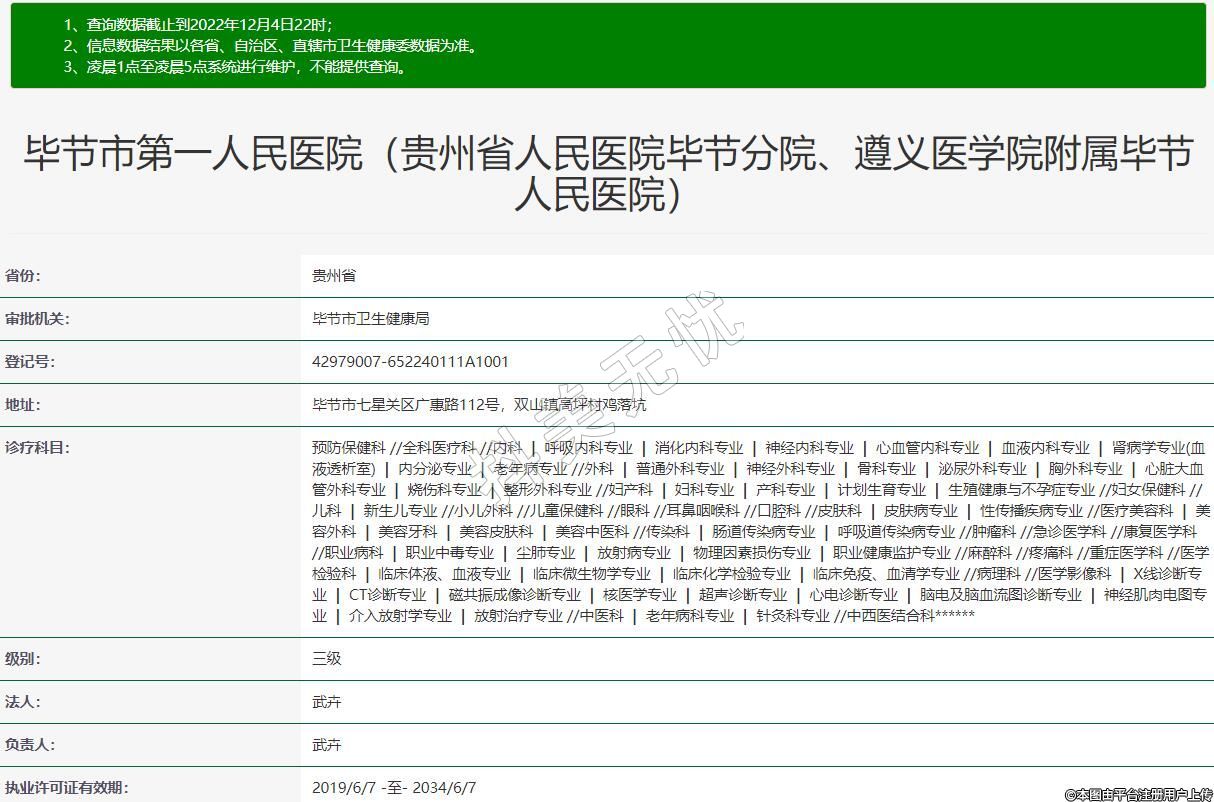The height and width of the screenshot is (802, 1214).
Task: Click the 负责人 row label
Action: pyautogui.click(x=30, y=745)
